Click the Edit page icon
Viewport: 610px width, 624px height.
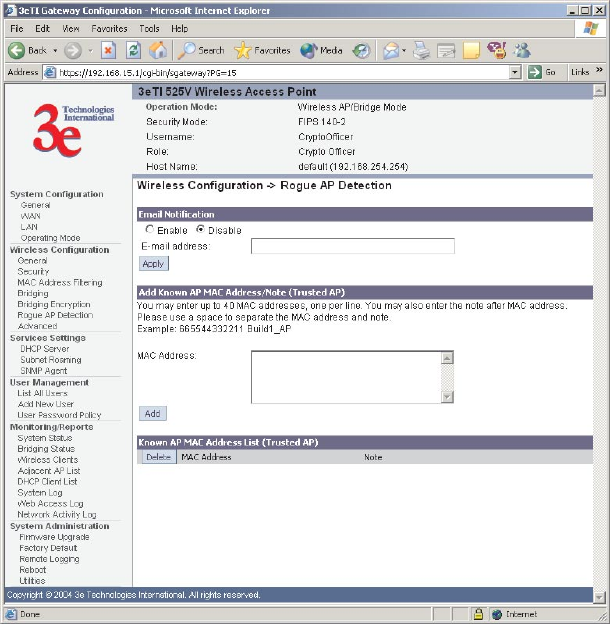(446, 51)
